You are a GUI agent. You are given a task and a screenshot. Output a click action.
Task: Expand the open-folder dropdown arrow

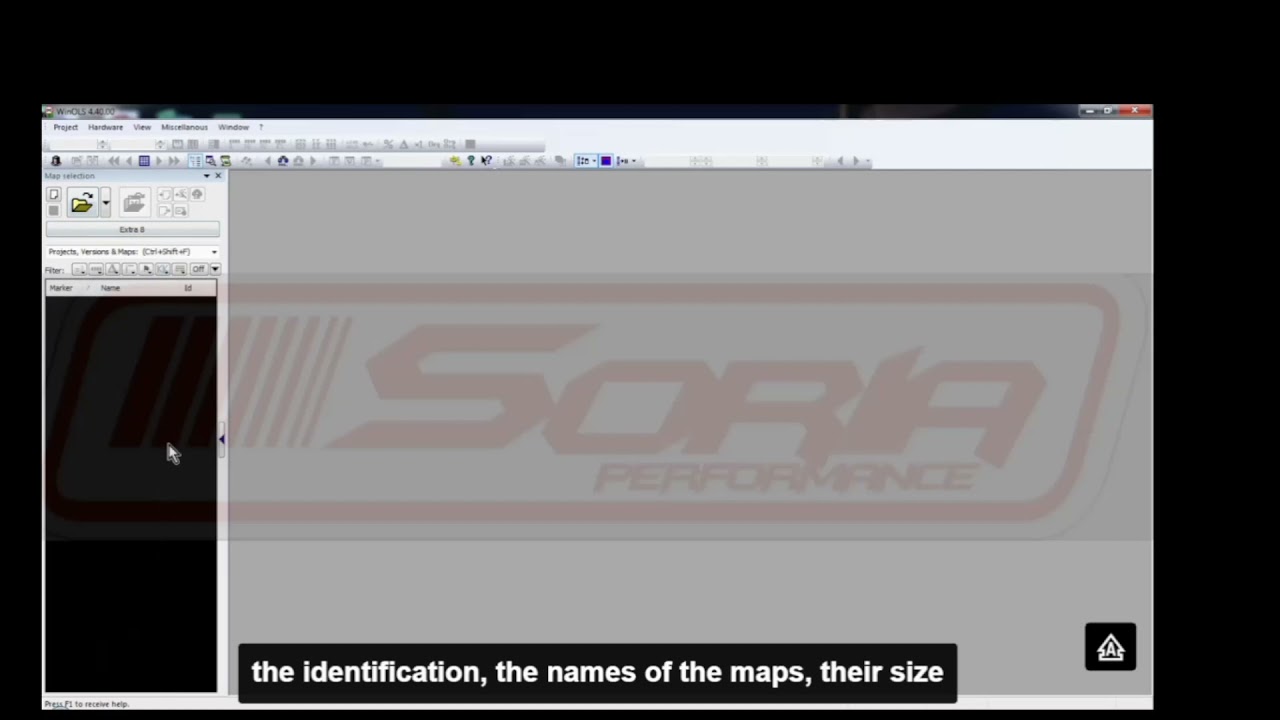click(105, 203)
